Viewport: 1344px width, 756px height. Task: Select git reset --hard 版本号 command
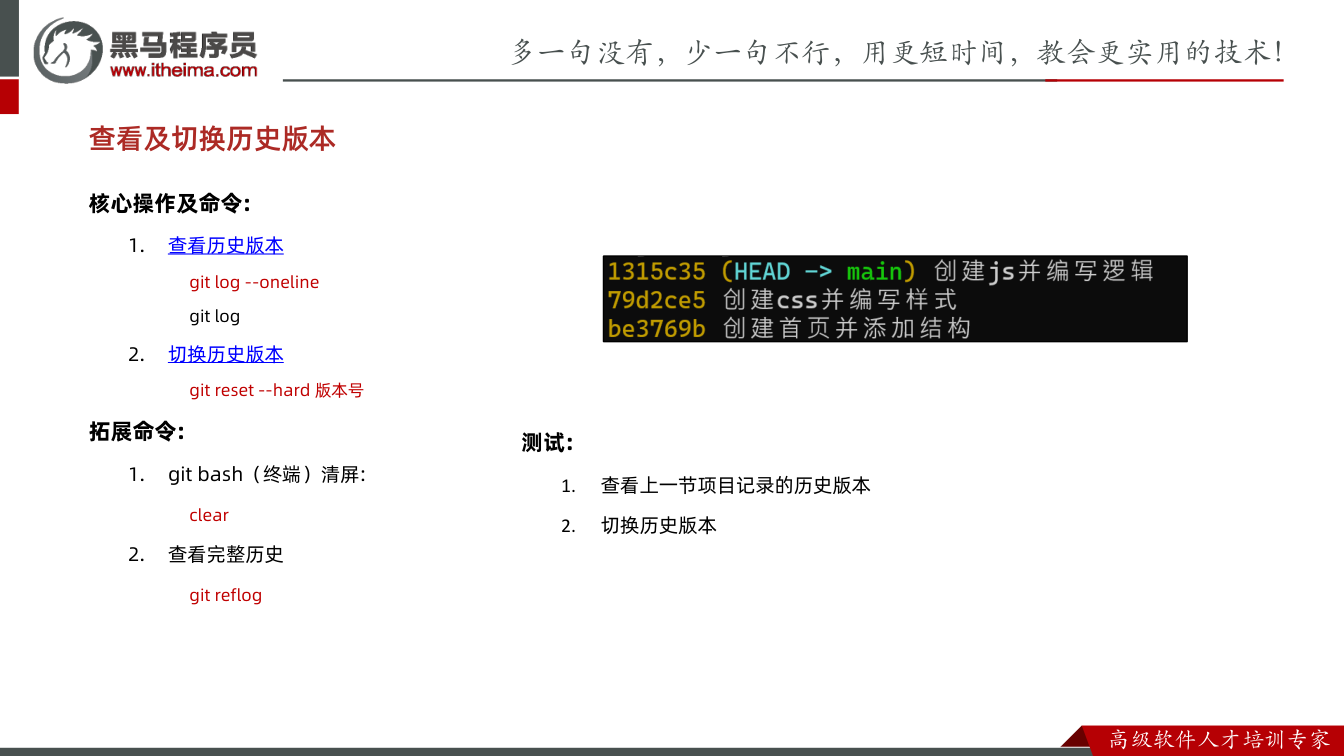pos(276,390)
